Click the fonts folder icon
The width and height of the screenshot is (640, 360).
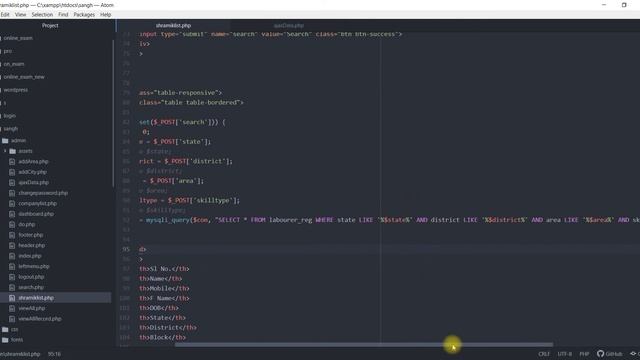[x=5, y=340]
